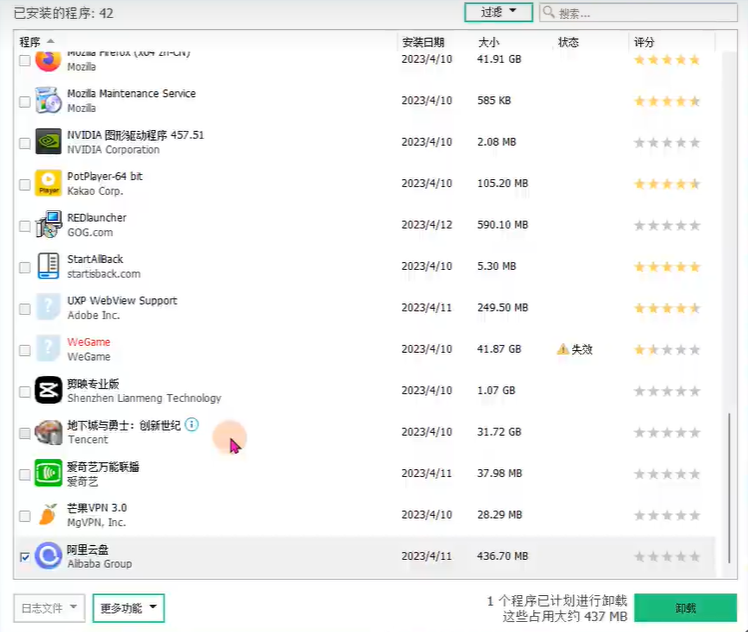
Task: Sort by 评分 column header
Action: point(644,42)
